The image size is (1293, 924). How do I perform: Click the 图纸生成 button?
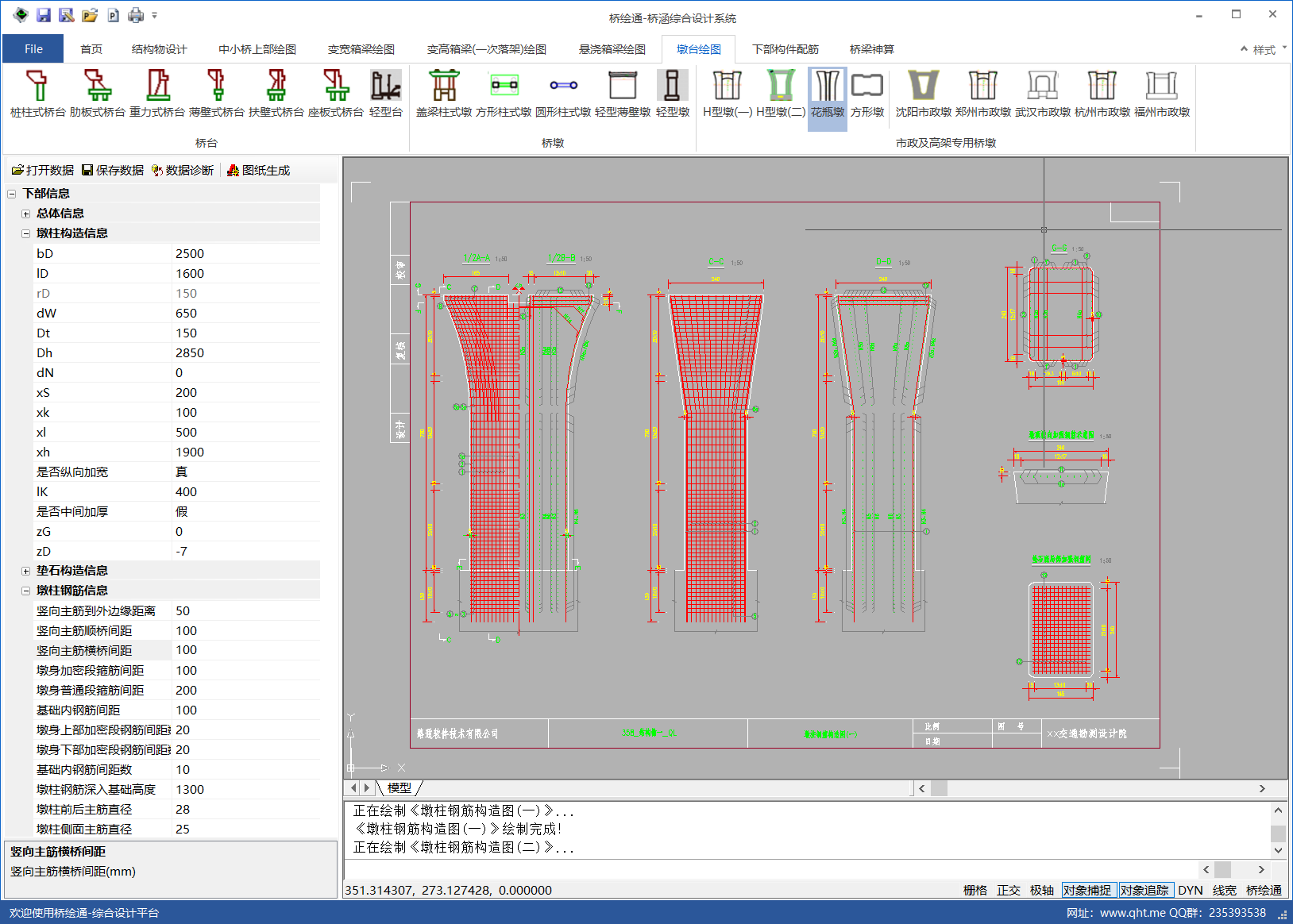click(x=258, y=170)
